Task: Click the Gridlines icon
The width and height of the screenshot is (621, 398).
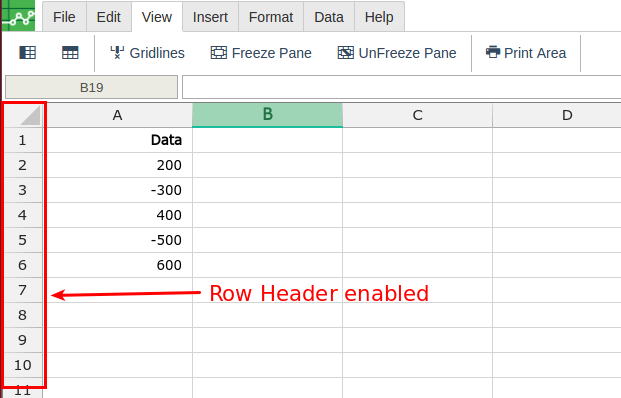Action: (x=117, y=52)
